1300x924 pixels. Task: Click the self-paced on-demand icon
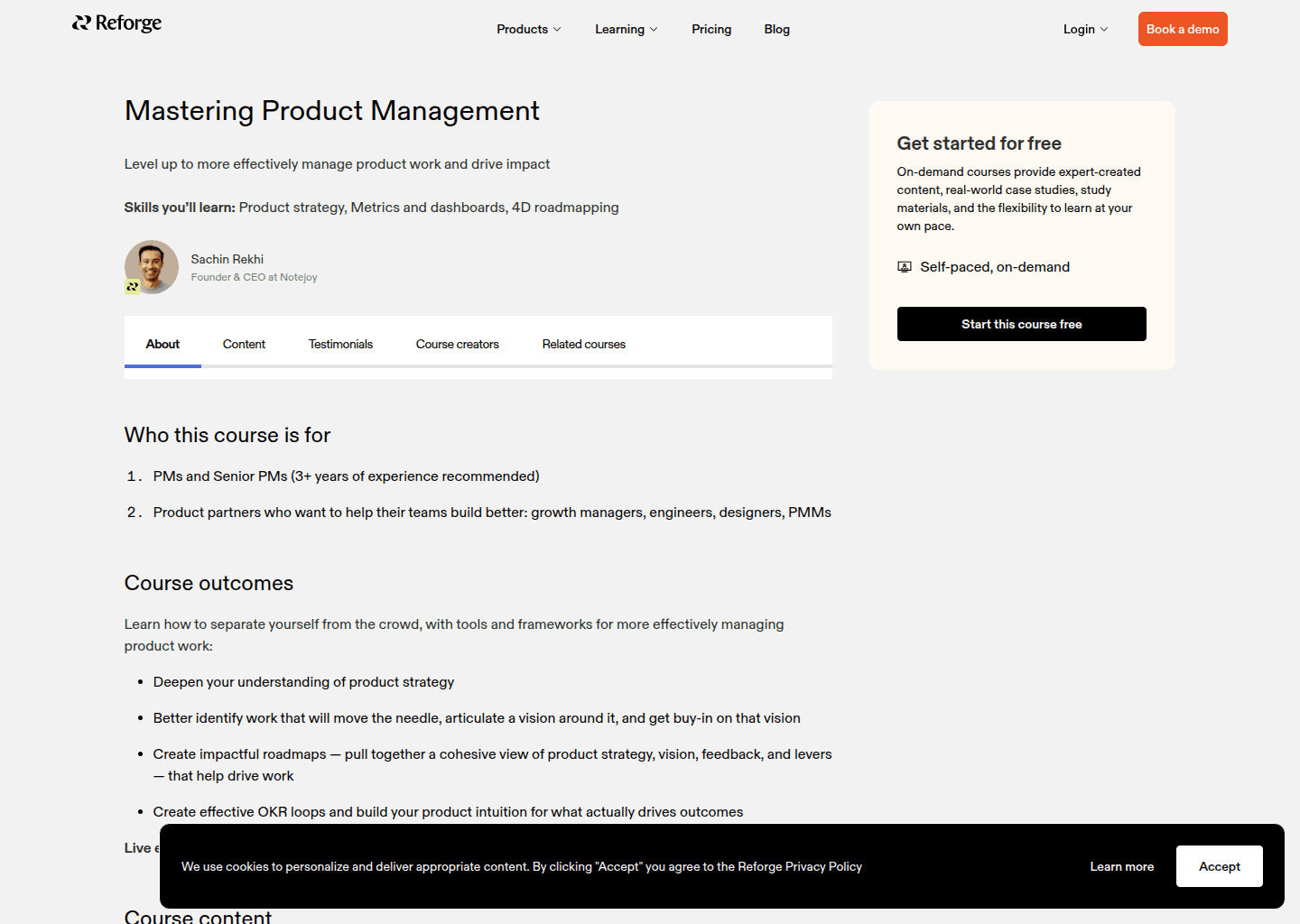905,266
